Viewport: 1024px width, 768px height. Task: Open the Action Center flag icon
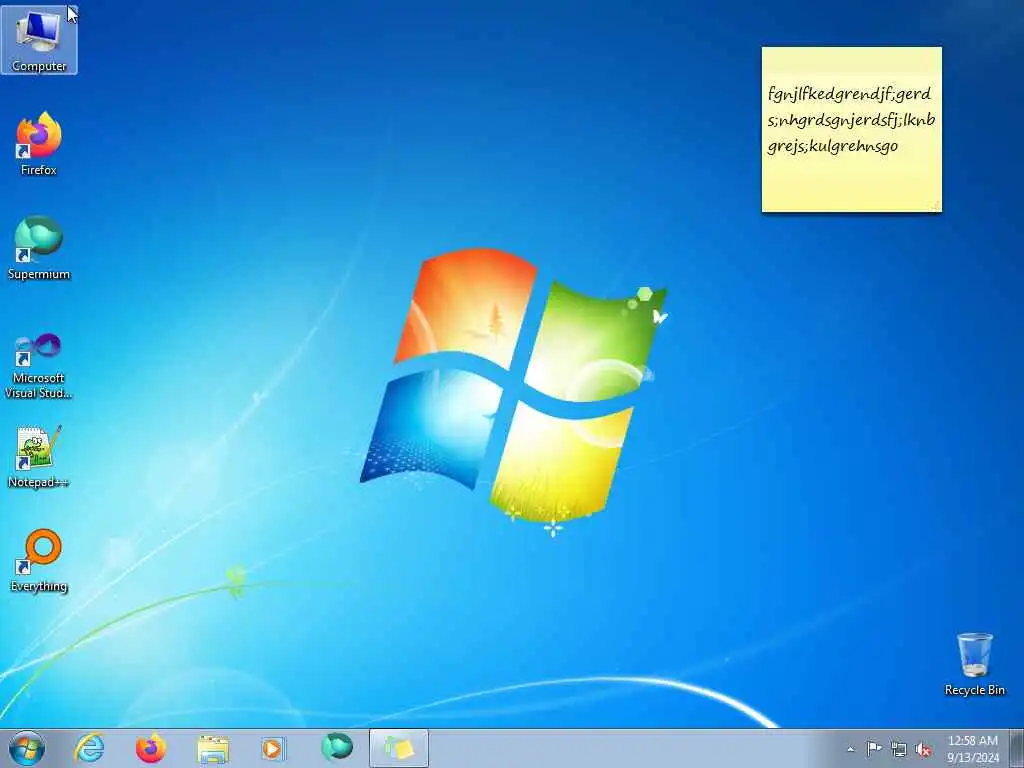click(x=874, y=748)
